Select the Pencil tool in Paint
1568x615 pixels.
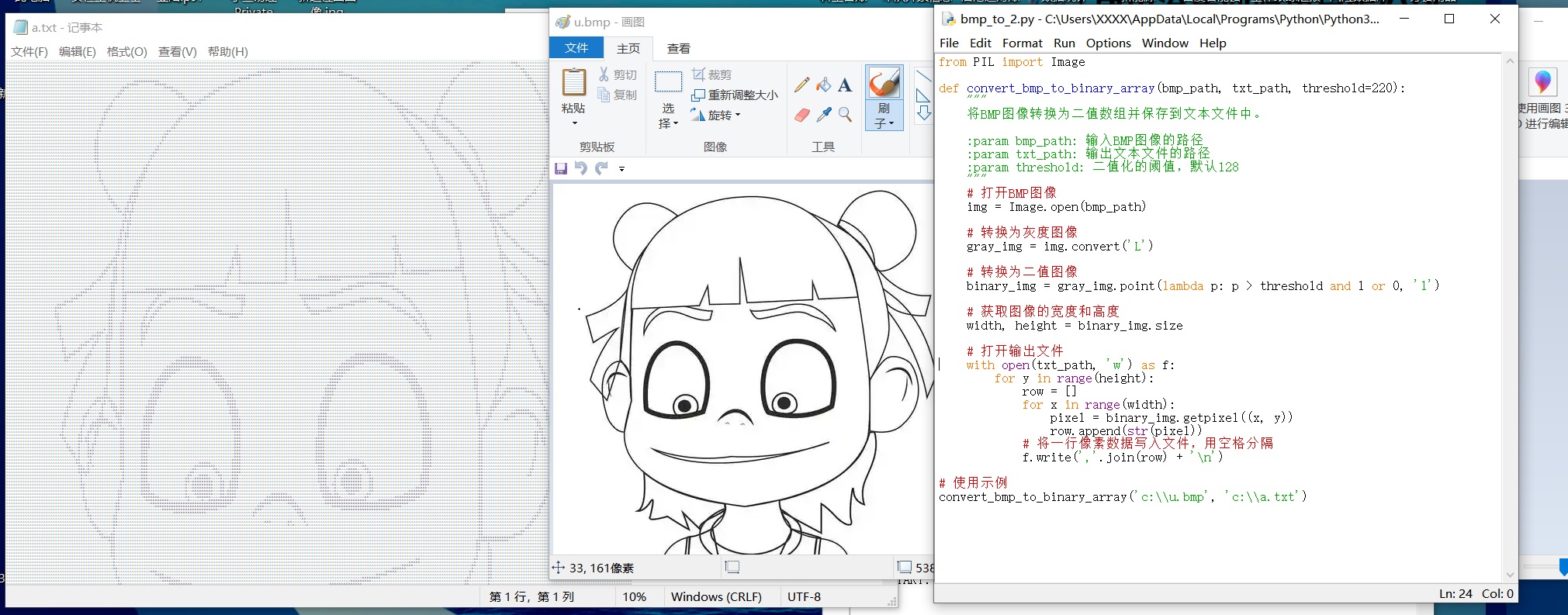point(801,85)
